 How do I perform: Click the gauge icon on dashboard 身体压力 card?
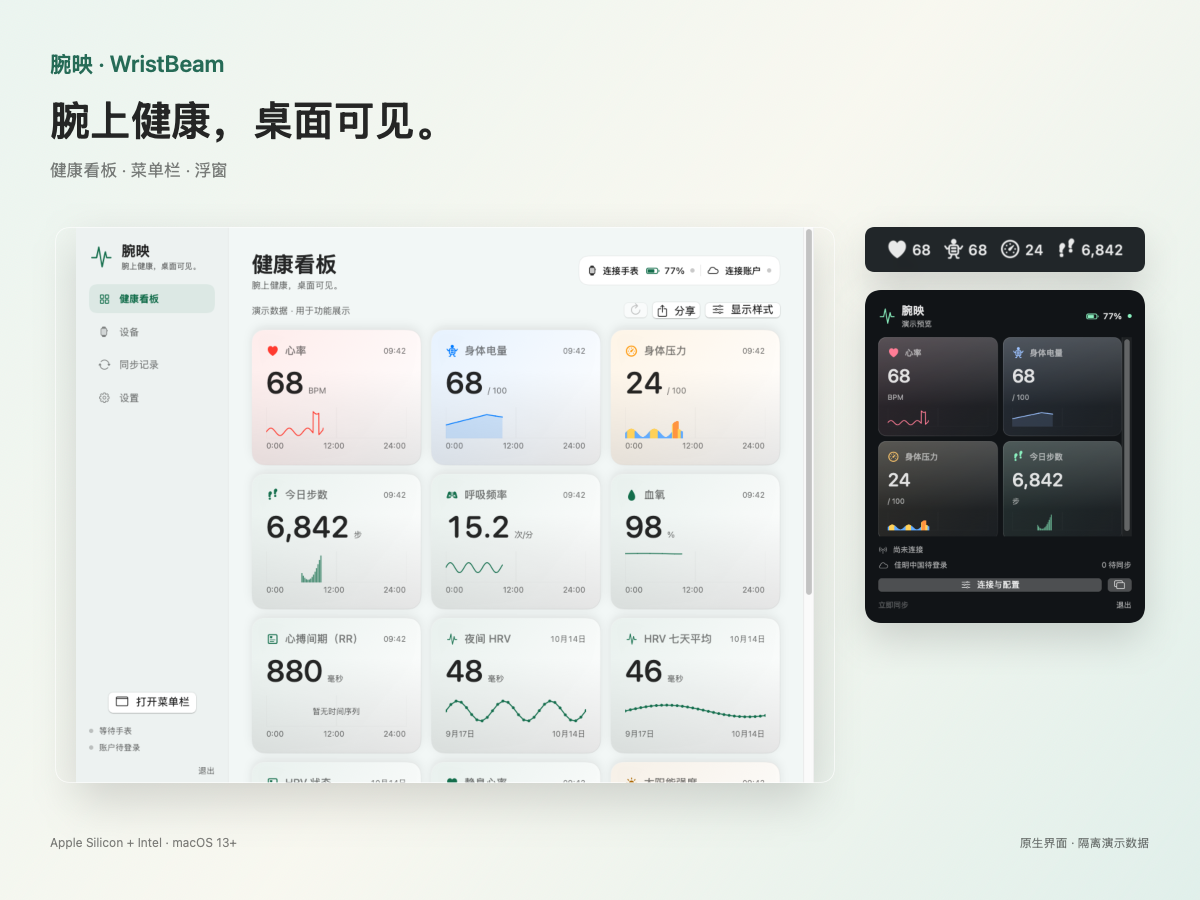631,351
